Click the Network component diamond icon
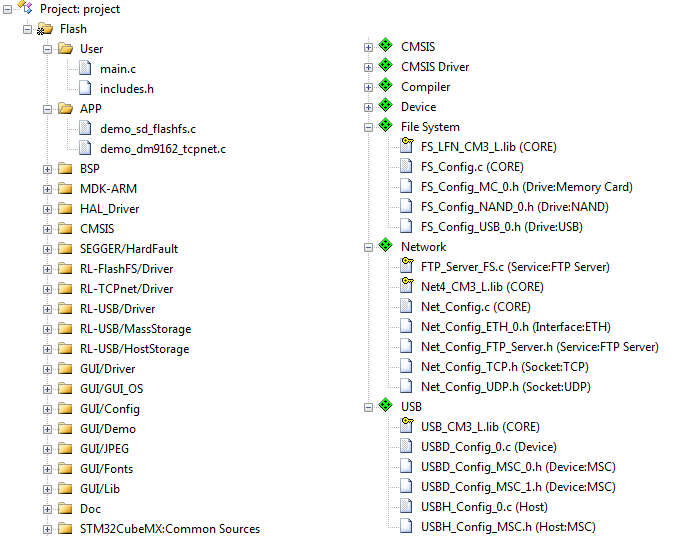This screenshot has width=700, height=537. click(386, 245)
